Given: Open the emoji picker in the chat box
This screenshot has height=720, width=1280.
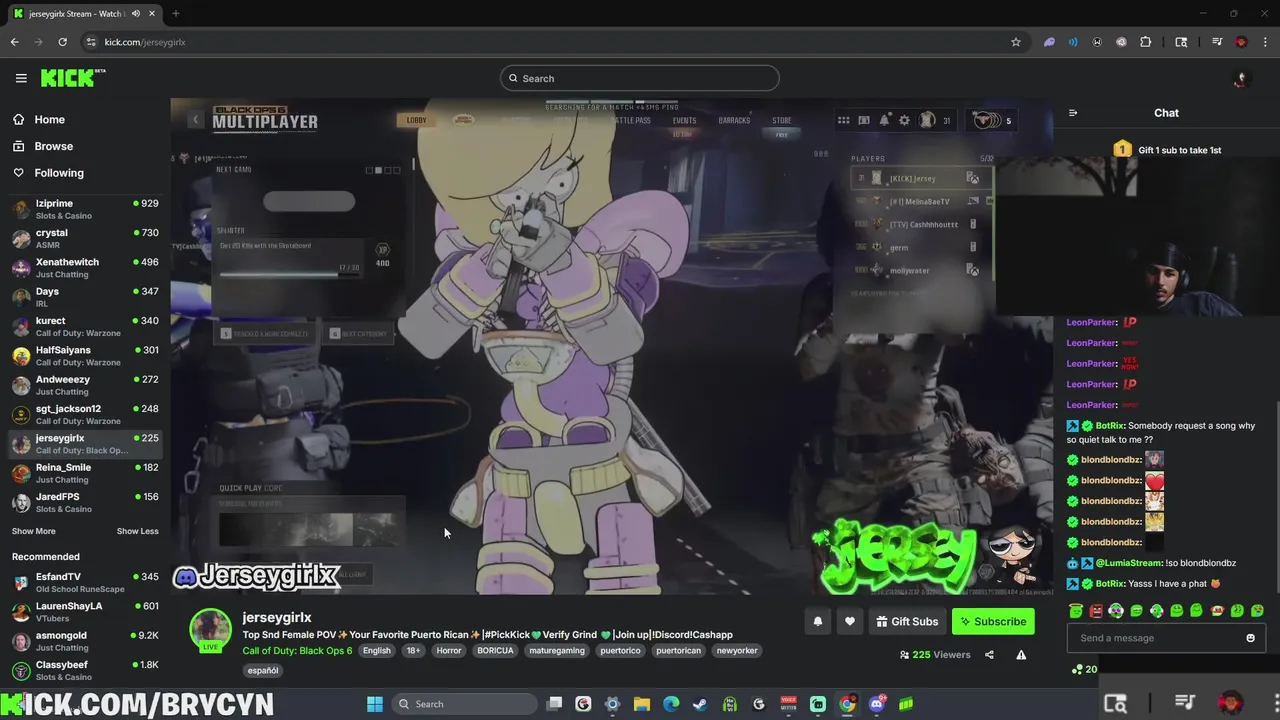Looking at the screenshot, I should 1250,638.
